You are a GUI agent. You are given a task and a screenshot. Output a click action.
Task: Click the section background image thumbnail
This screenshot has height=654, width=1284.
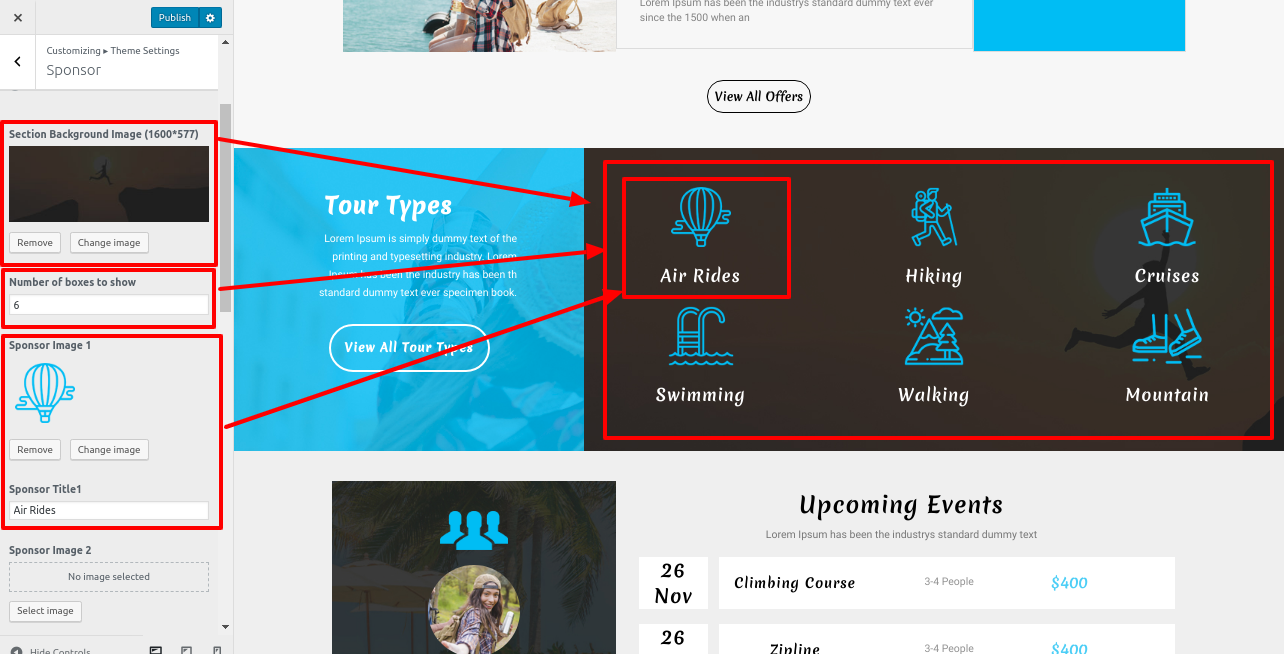[x=109, y=184]
